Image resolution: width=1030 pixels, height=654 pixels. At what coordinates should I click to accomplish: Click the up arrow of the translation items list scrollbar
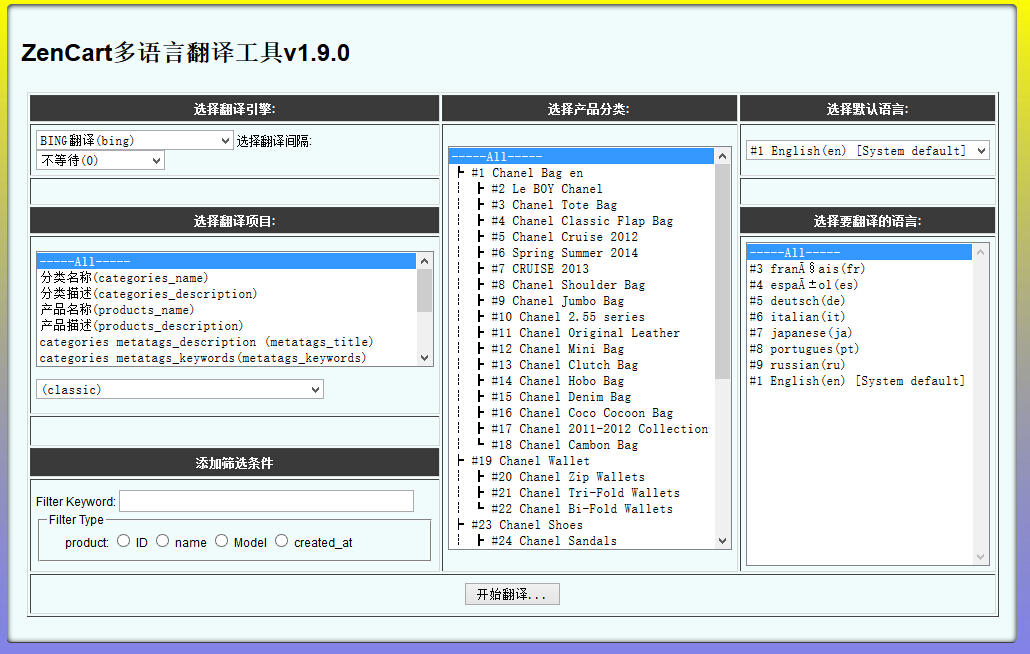click(x=424, y=261)
